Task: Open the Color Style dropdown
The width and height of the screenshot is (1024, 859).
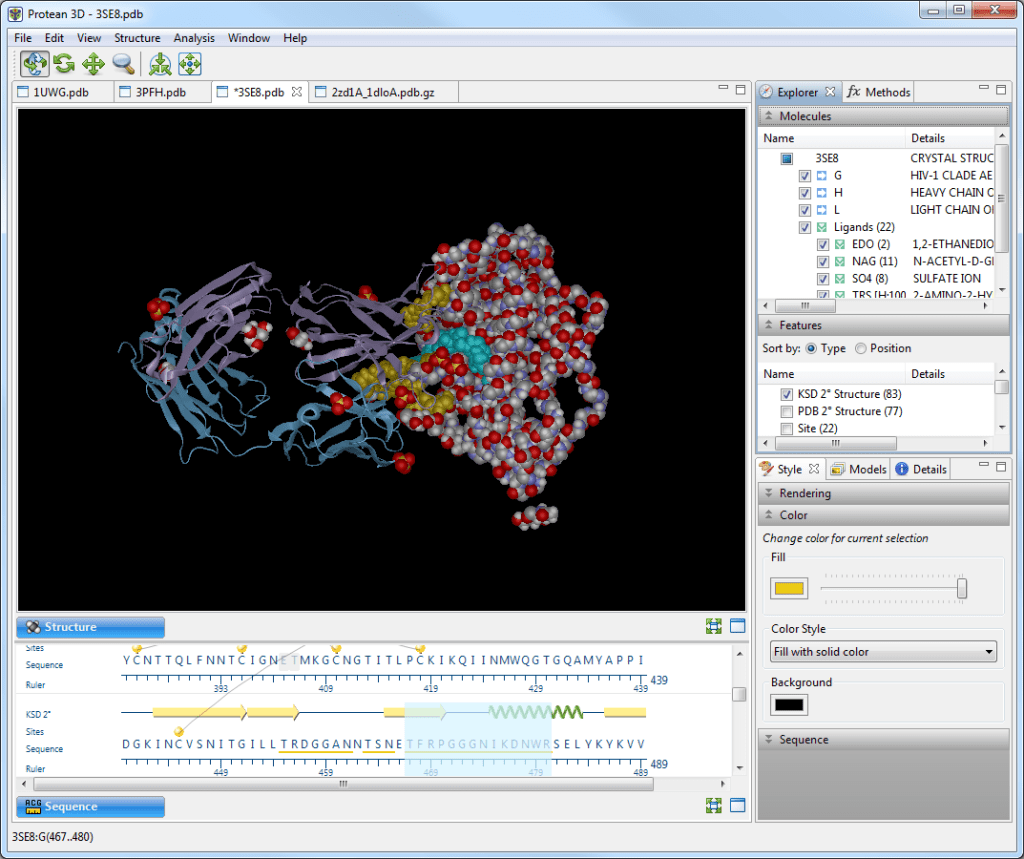Action: coord(883,651)
